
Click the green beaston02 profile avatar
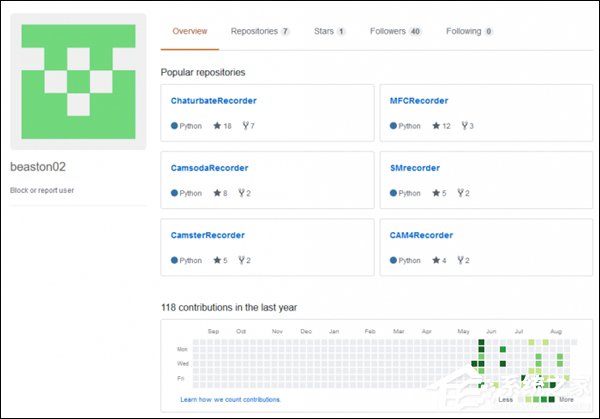78,82
